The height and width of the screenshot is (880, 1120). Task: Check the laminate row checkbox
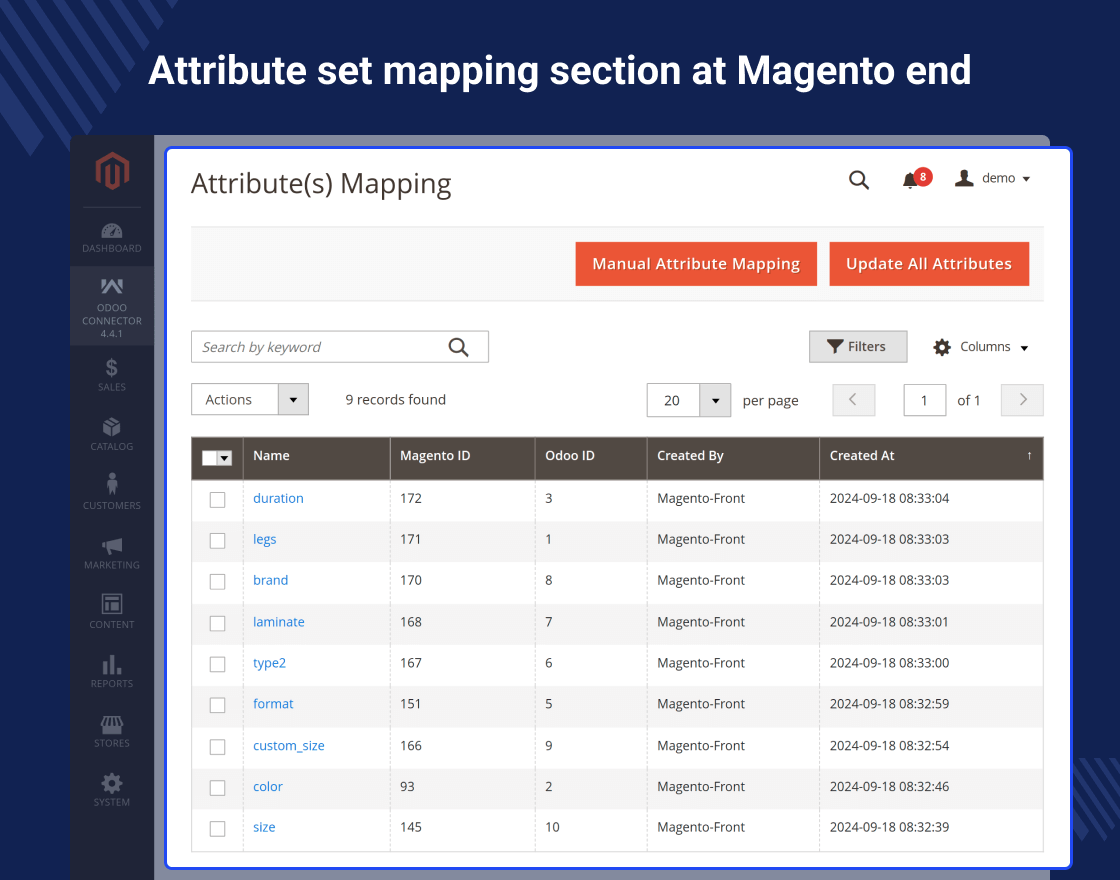[217, 623]
